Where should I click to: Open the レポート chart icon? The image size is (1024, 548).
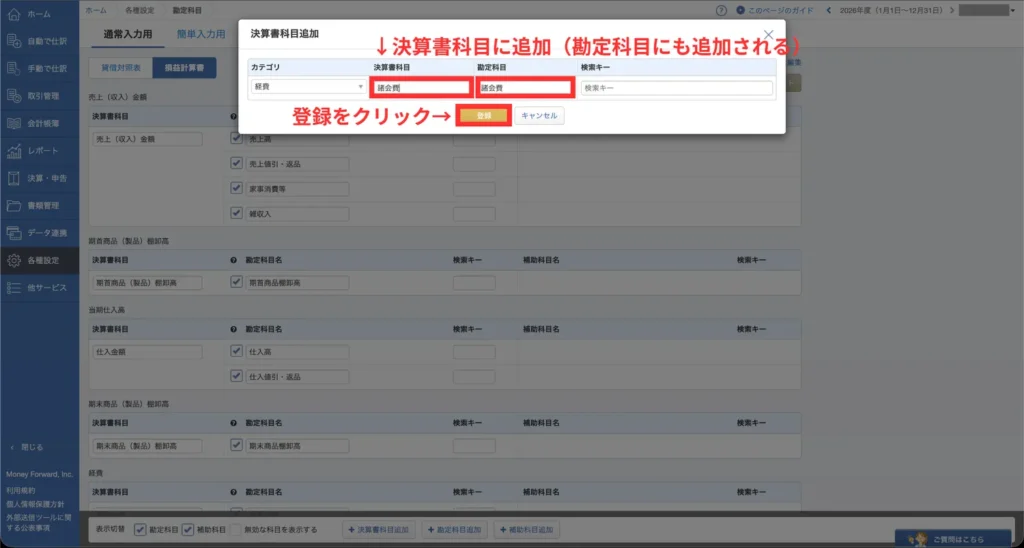coord(14,151)
